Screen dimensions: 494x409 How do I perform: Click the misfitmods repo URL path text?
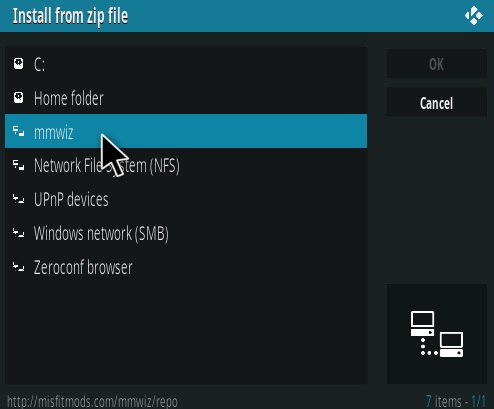point(92,402)
